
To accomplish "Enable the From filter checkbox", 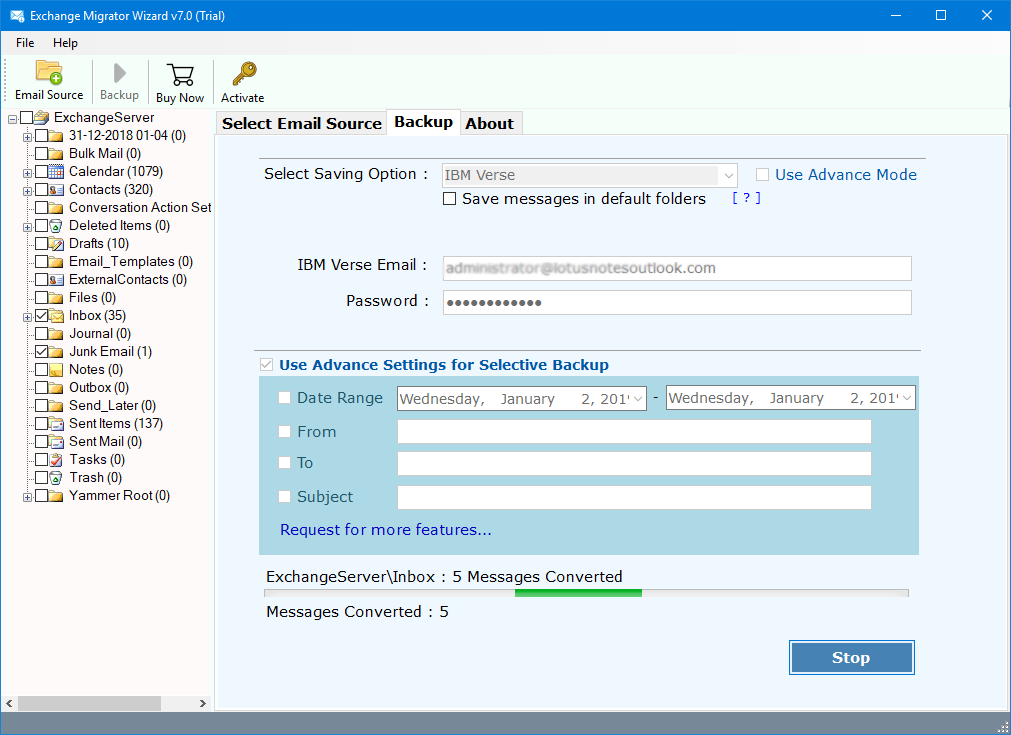I will [x=284, y=431].
